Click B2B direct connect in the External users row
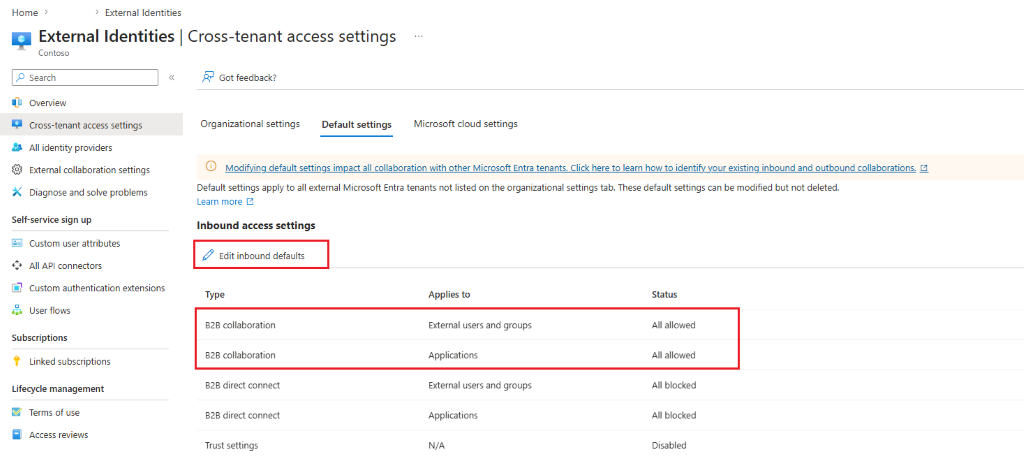 242,385
